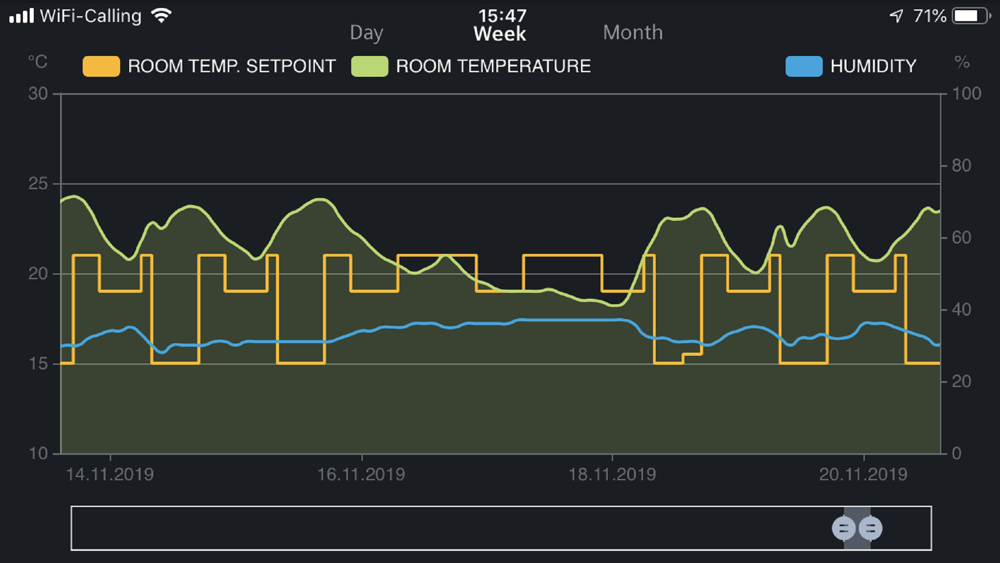The width and height of the screenshot is (1000, 563).
Task: Click the left range slider handle
Action: 844,528
